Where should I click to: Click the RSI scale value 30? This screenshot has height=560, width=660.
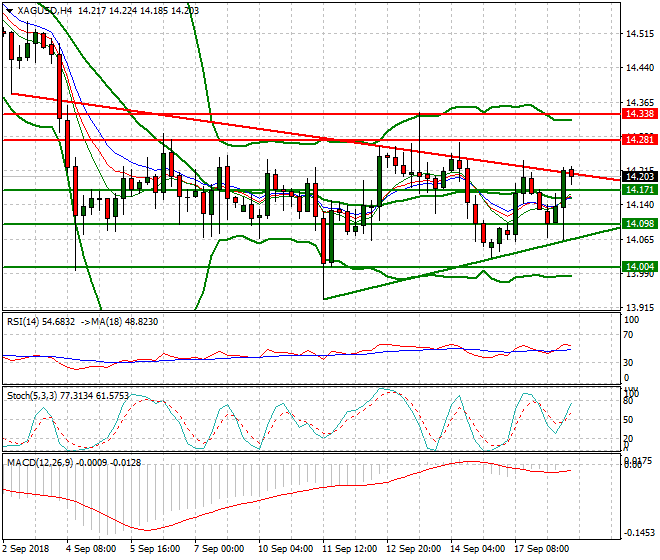click(x=628, y=363)
